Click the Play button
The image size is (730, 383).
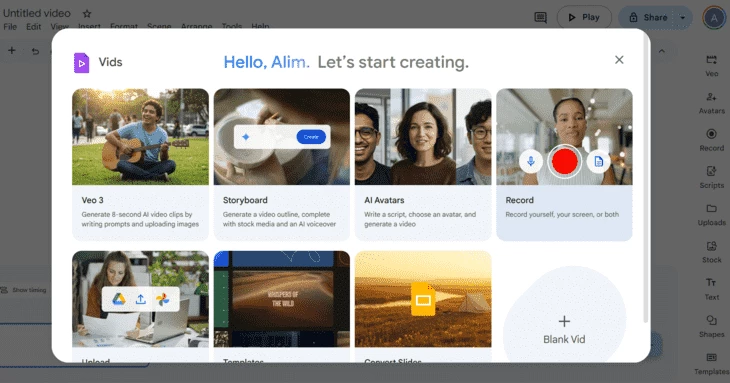[x=584, y=18]
